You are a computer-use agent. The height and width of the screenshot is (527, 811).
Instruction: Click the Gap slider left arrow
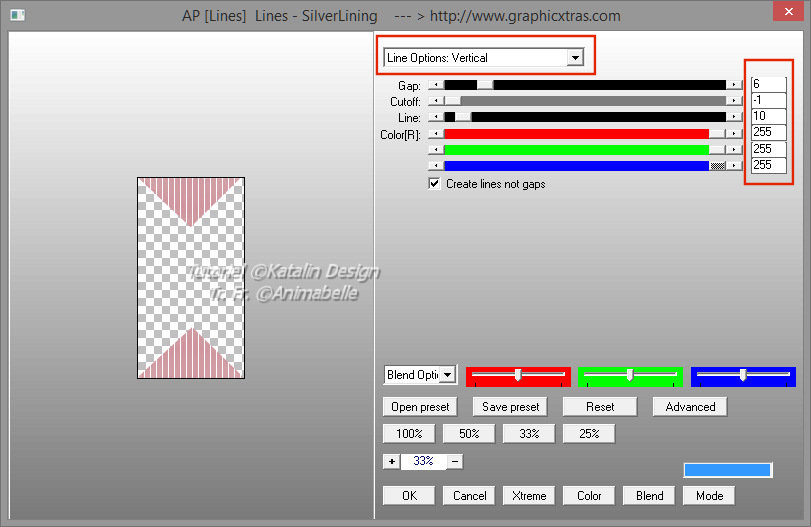pos(436,85)
